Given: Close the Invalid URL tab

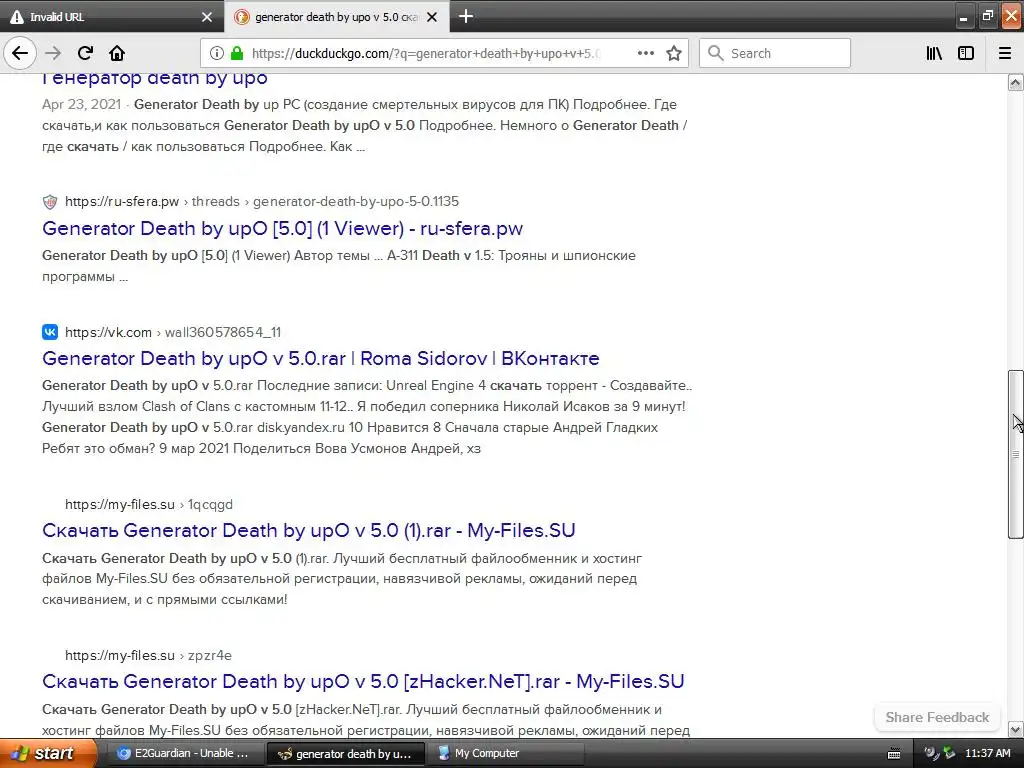Looking at the screenshot, I should coord(206,17).
